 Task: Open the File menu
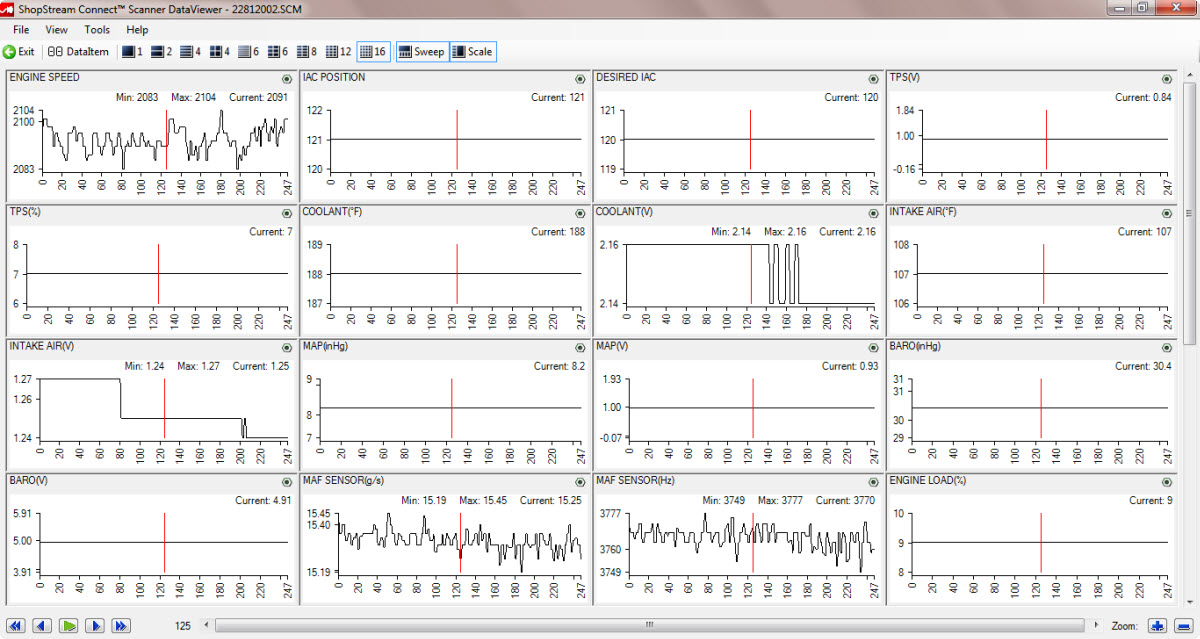pyautogui.click(x=21, y=30)
